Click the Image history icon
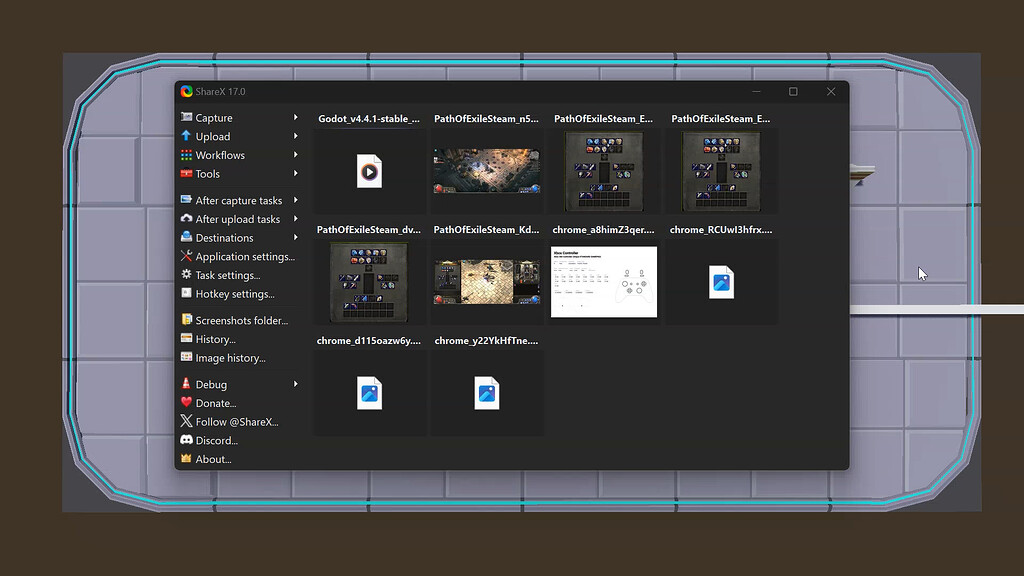Image resolution: width=1024 pixels, height=576 pixels. (x=186, y=357)
